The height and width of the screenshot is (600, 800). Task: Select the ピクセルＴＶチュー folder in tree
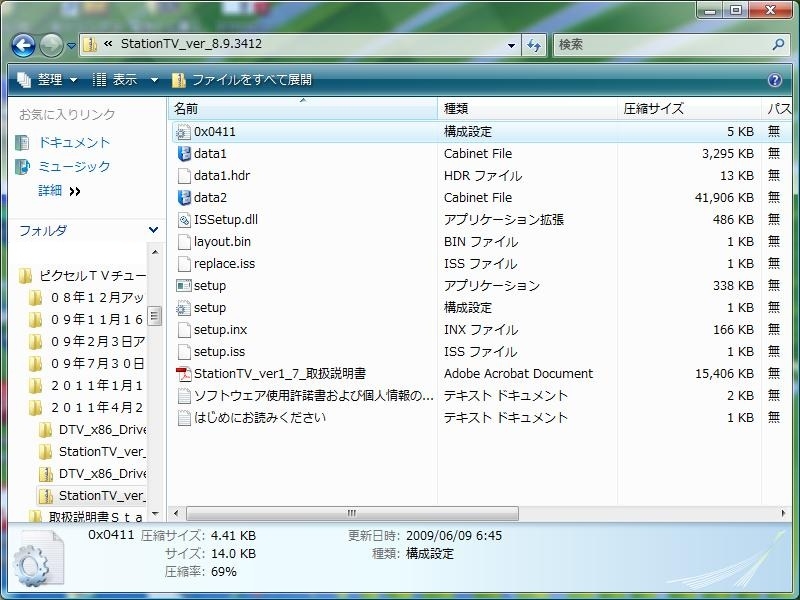(x=92, y=276)
